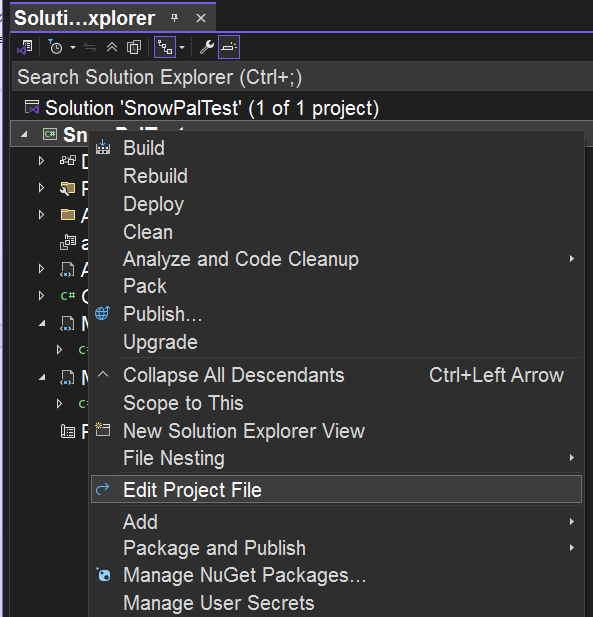Click the settings file icon below the folder
The width and height of the screenshot is (593, 617).
coord(68,242)
